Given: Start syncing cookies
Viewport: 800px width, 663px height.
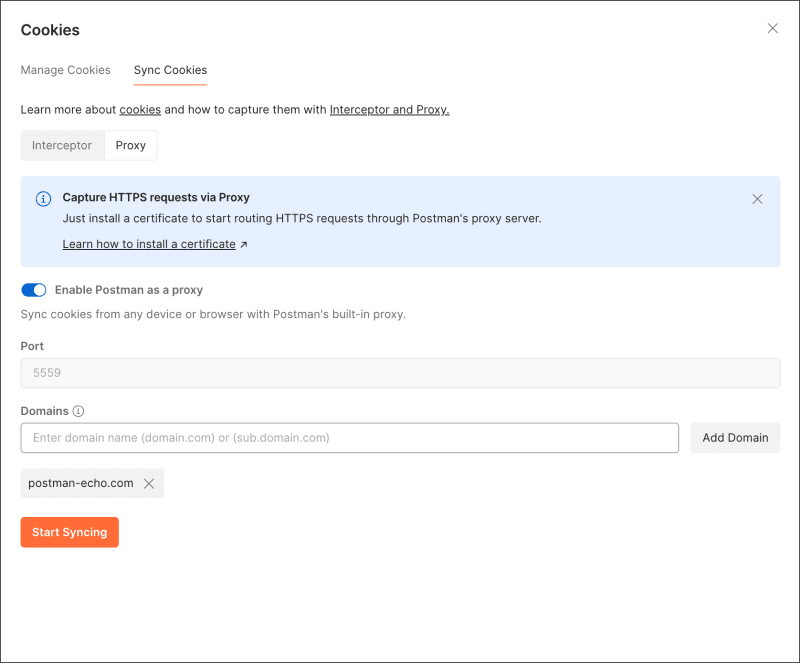Looking at the screenshot, I should (x=70, y=532).
